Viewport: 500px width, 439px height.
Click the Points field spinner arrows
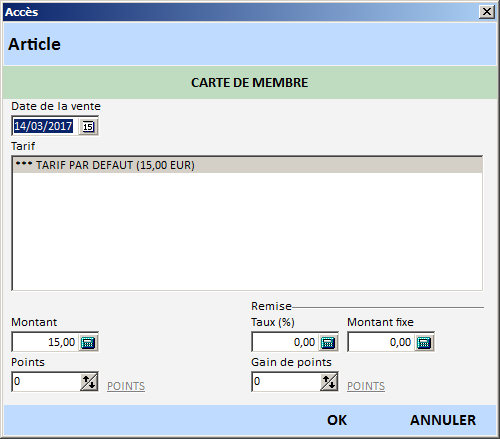pyautogui.click(x=89, y=382)
